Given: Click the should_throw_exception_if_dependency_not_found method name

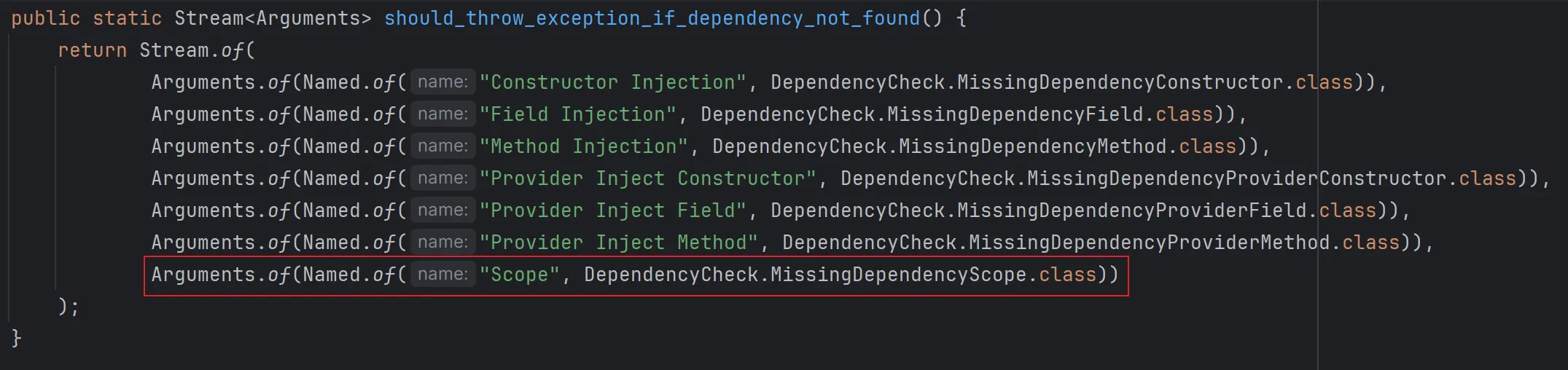Looking at the screenshot, I should [652, 18].
